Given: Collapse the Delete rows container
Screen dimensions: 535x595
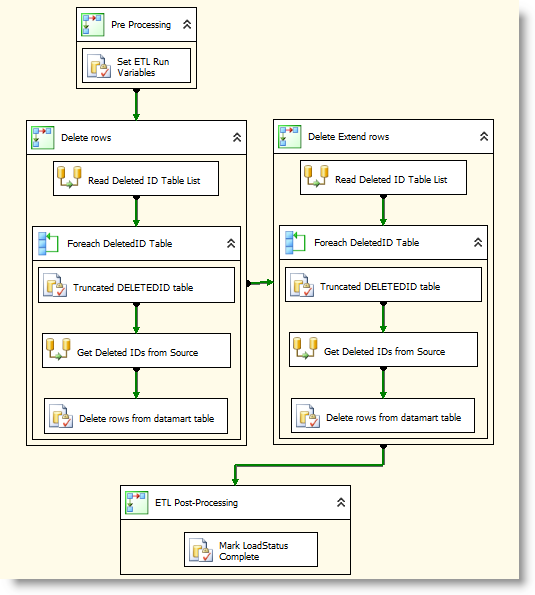Looking at the screenshot, I should [237, 138].
